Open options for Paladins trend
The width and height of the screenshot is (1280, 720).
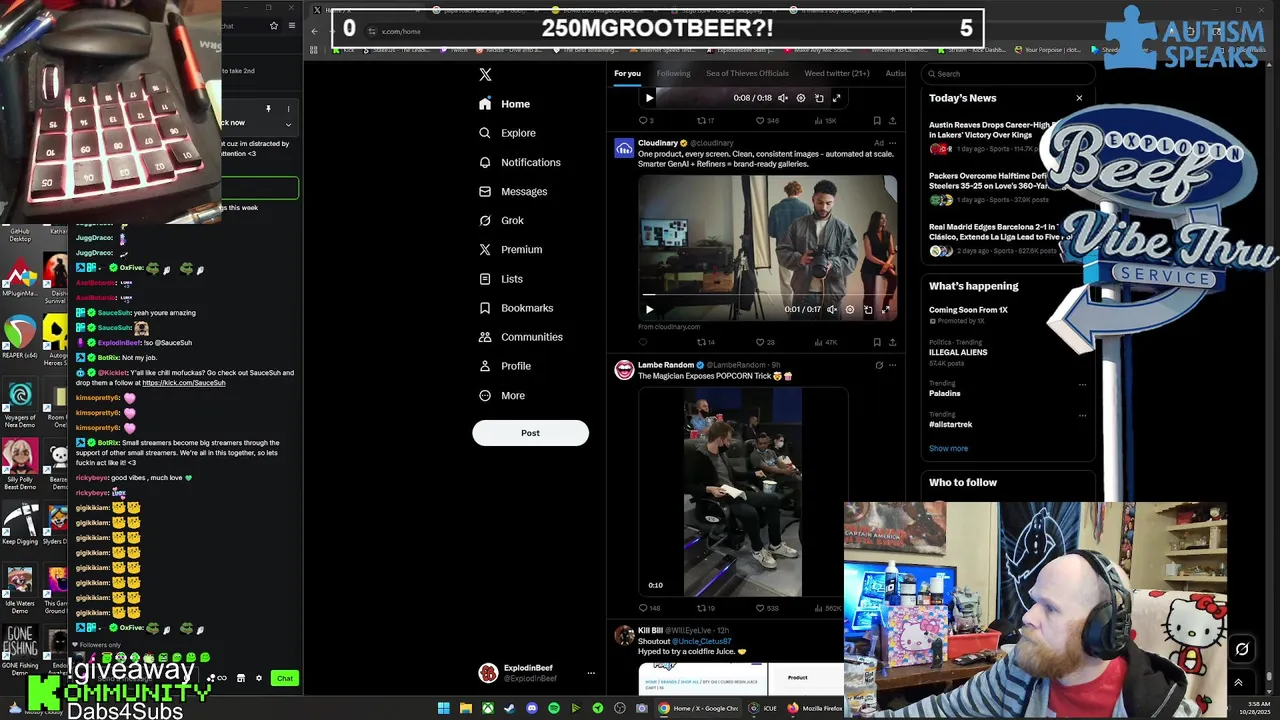pyautogui.click(x=1081, y=384)
